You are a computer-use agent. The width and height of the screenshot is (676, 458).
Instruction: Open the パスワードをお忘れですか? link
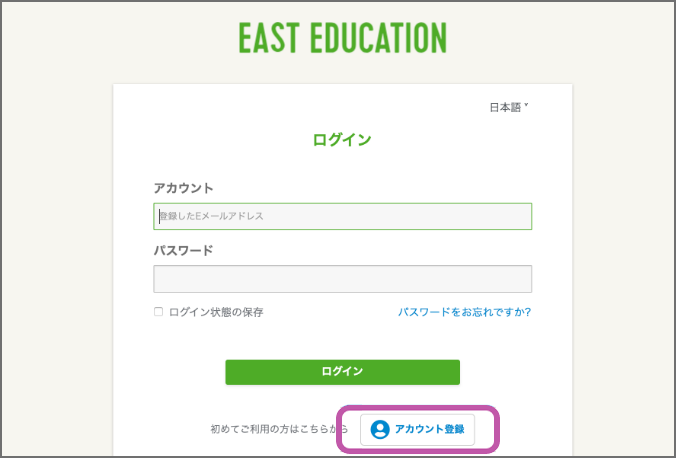click(x=464, y=312)
